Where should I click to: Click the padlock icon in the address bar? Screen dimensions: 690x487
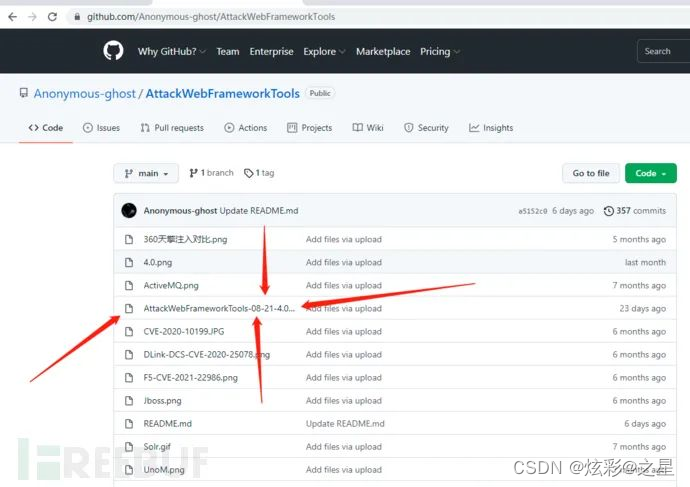click(x=77, y=17)
